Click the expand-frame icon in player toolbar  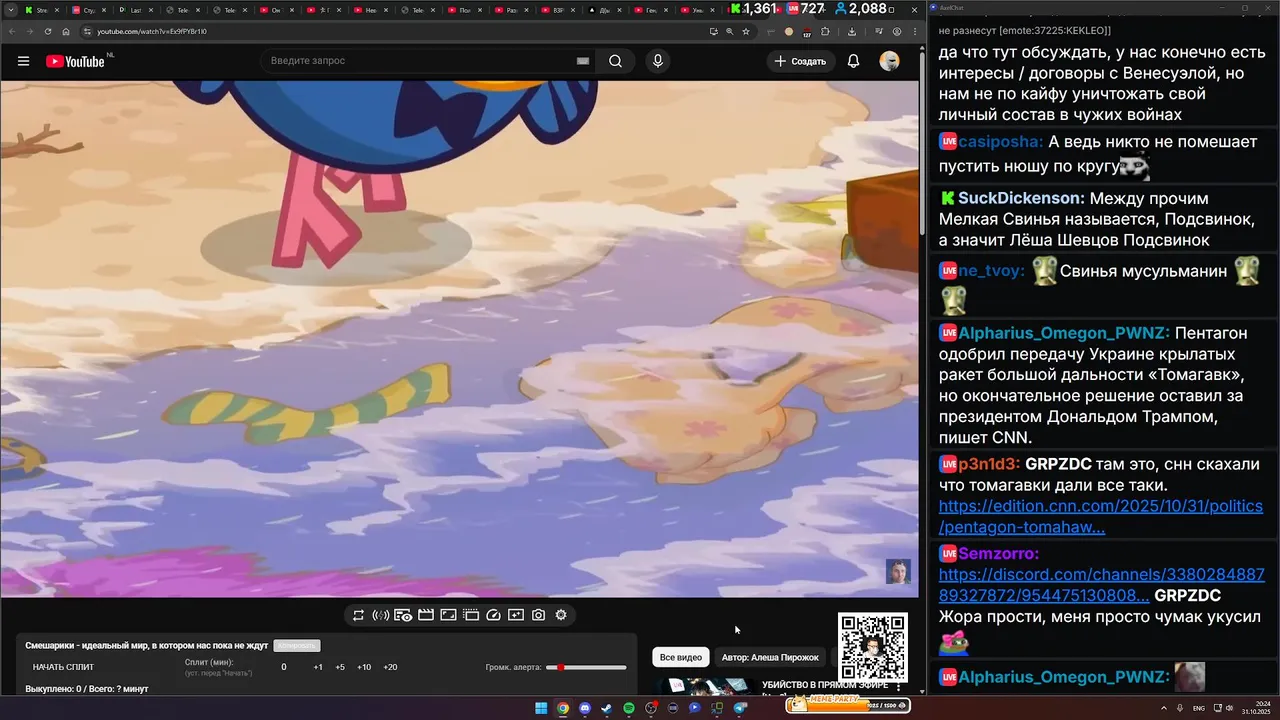[x=448, y=615]
